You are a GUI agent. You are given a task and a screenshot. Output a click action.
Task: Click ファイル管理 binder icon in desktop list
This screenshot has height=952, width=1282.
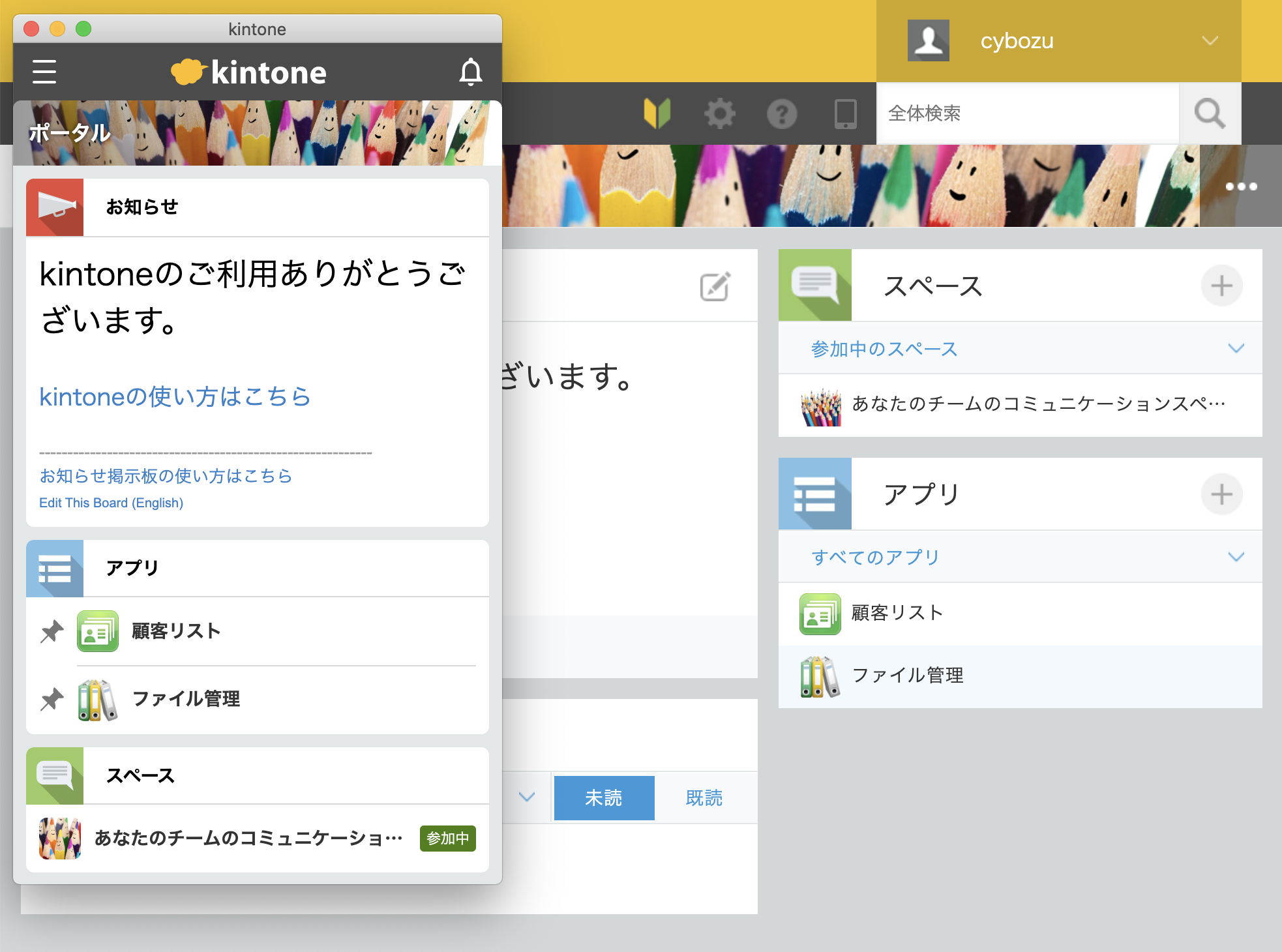[820, 677]
